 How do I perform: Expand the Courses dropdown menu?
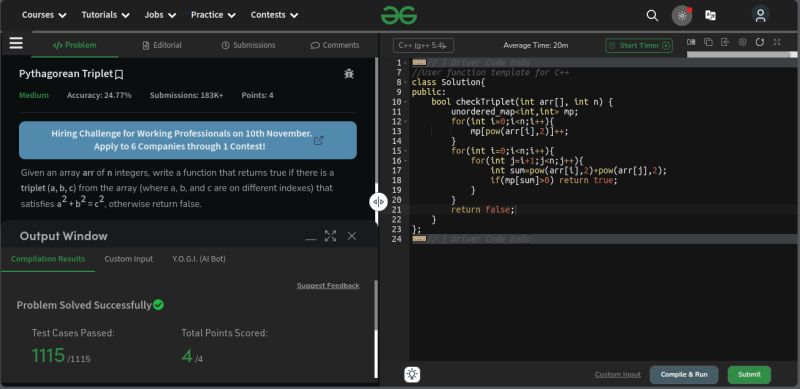(44, 15)
